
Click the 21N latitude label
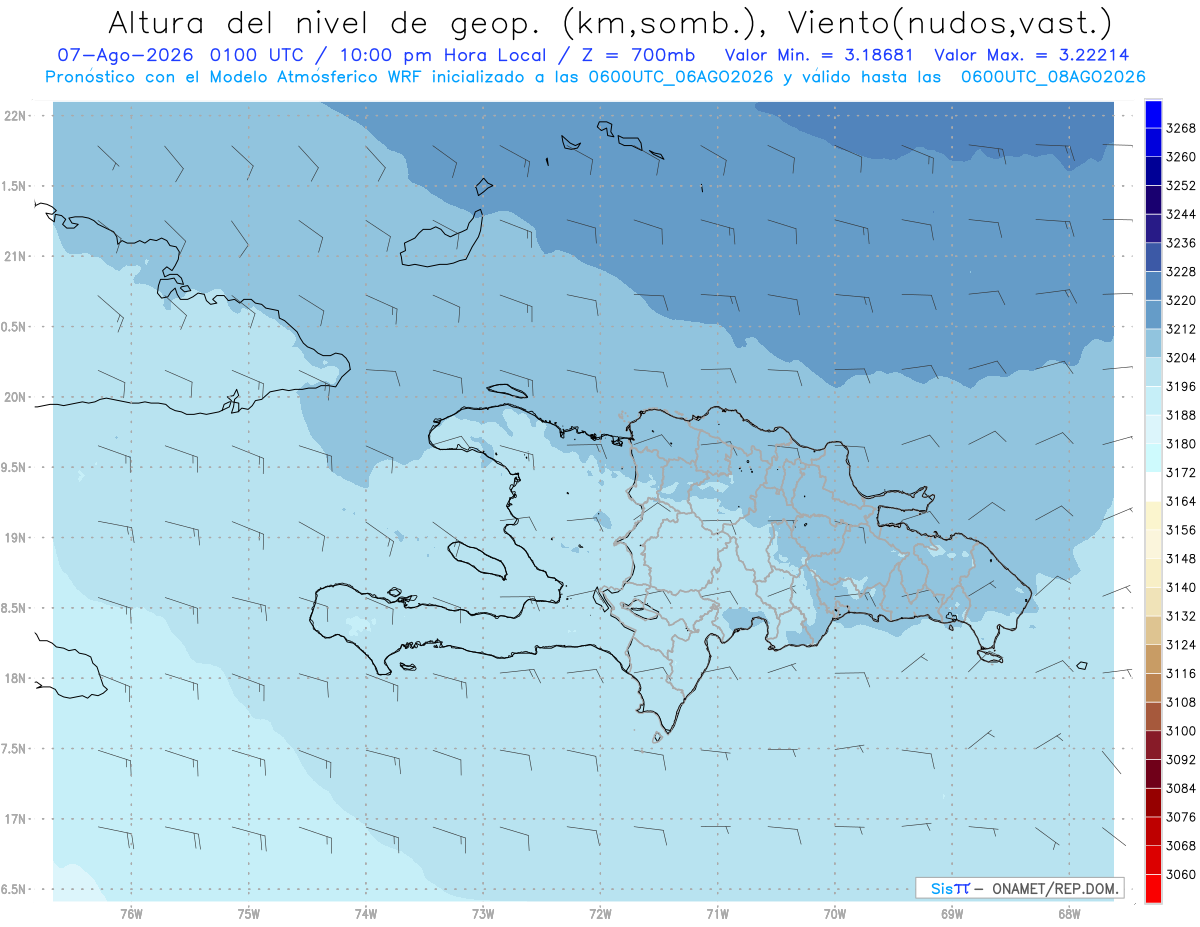(x=15, y=256)
